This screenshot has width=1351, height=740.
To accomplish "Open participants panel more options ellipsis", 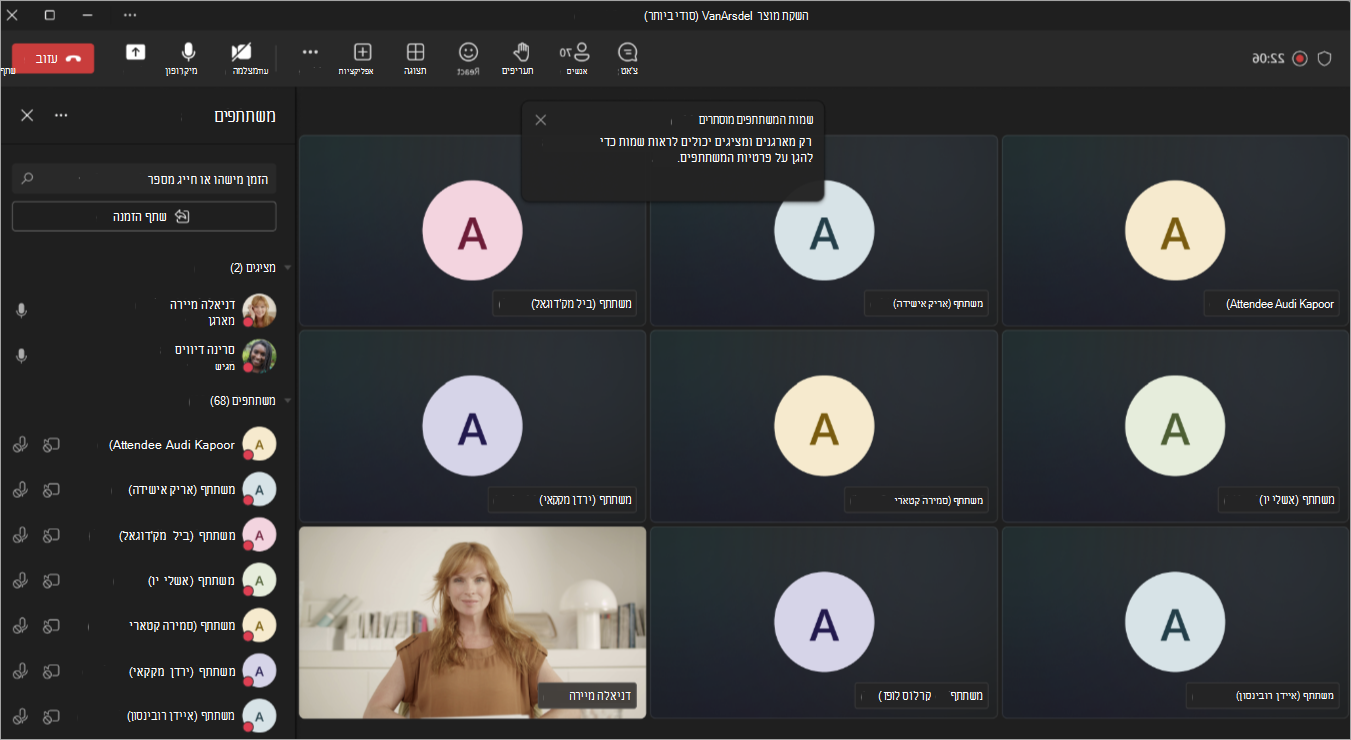I will [x=61, y=115].
